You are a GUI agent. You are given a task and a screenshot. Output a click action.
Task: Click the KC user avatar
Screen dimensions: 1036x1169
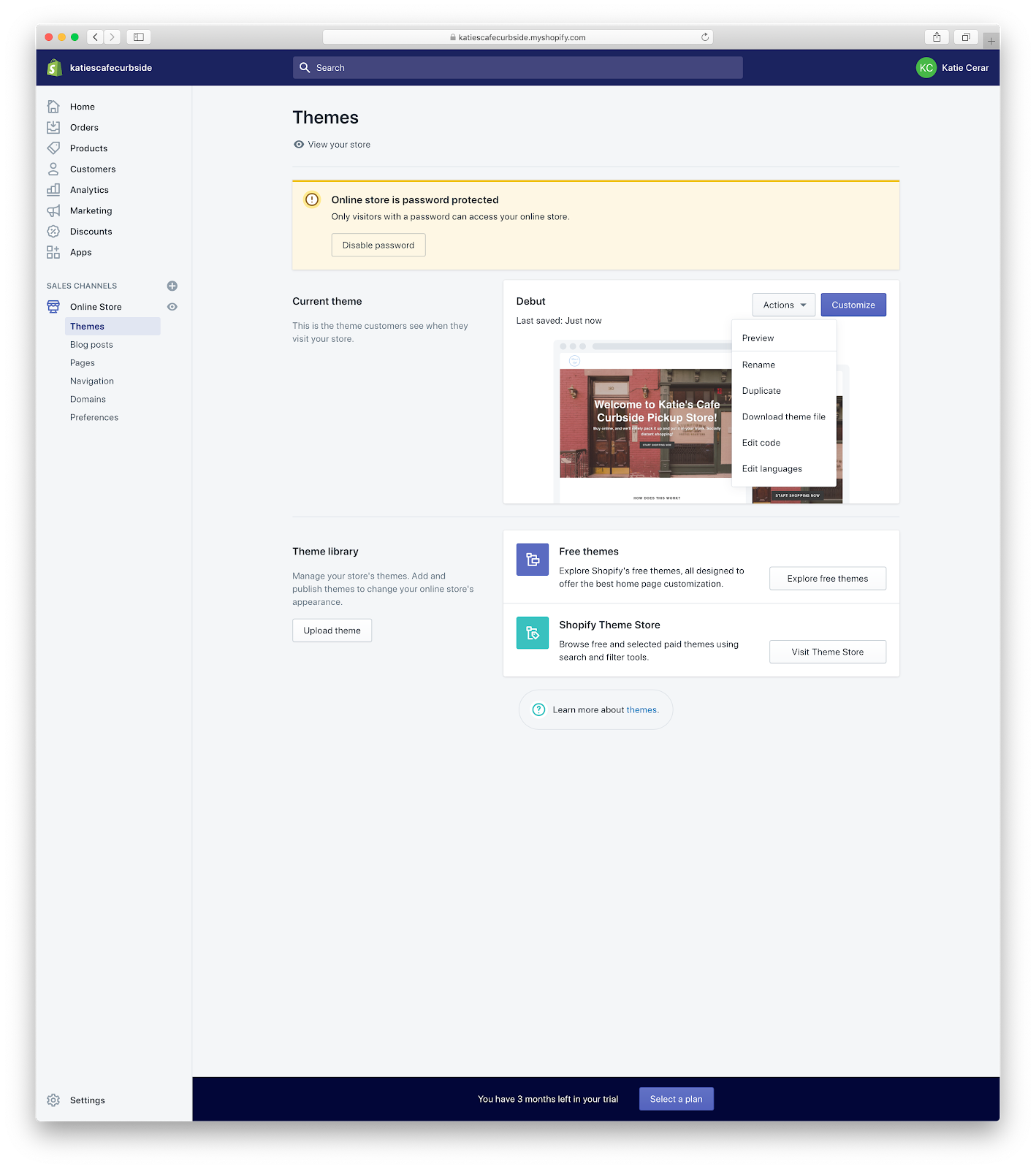[x=926, y=67]
